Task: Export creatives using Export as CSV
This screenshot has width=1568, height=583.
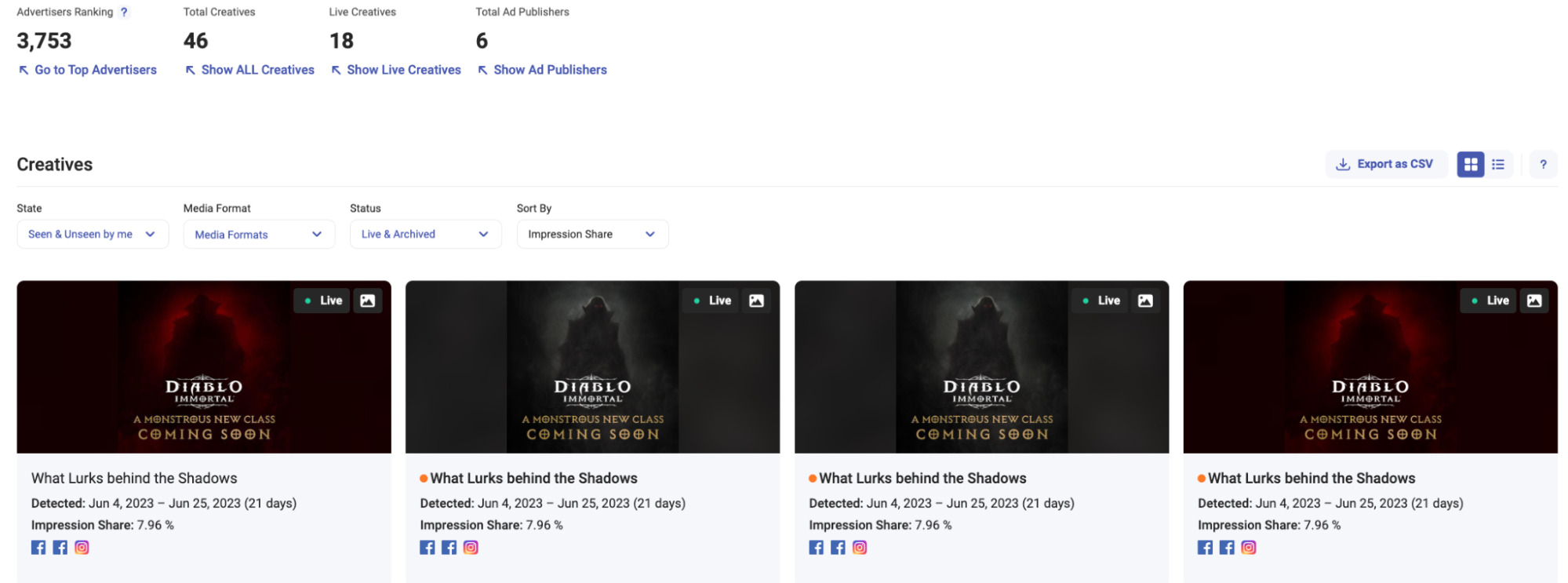Action: tap(1386, 164)
